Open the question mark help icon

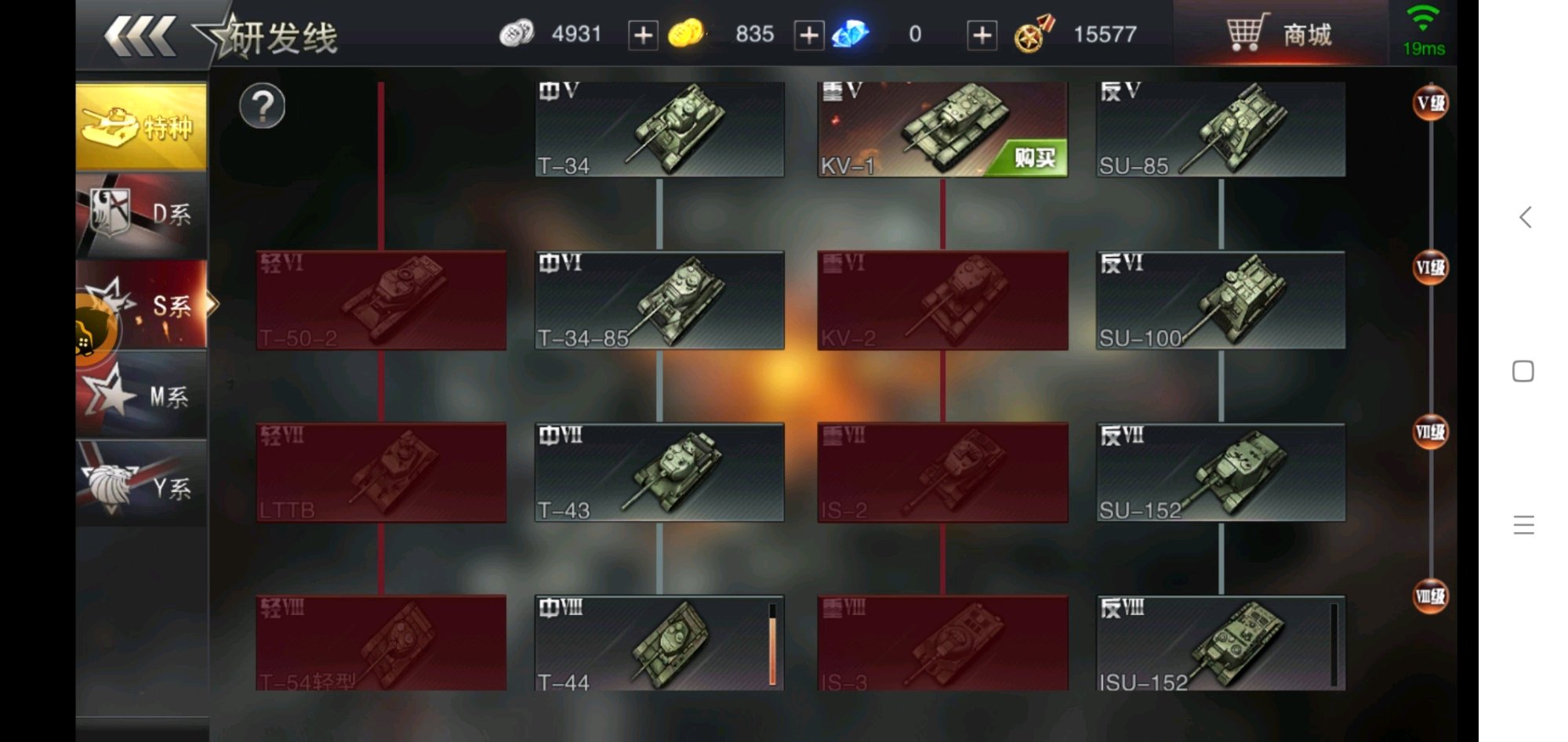(x=263, y=106)
